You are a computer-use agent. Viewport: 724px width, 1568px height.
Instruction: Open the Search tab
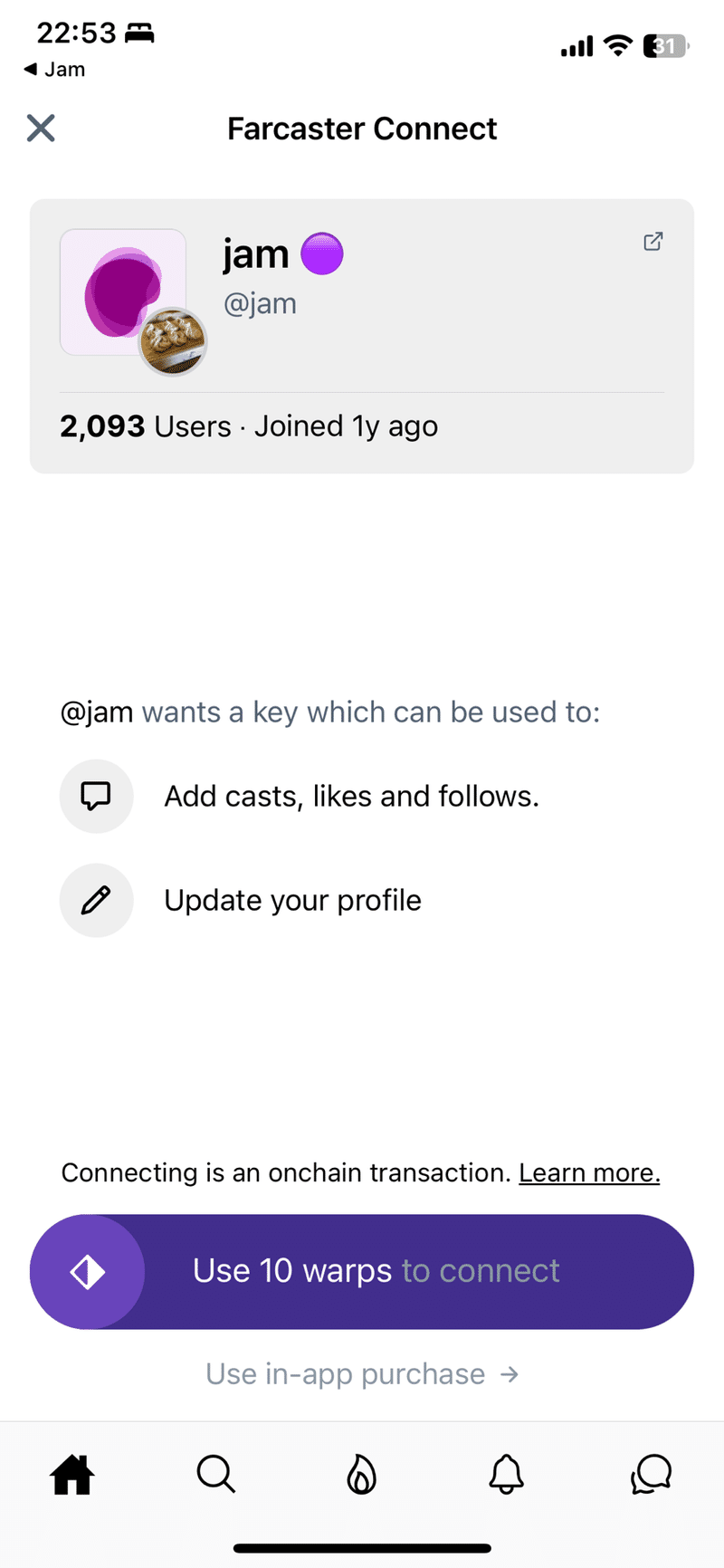216,1475
